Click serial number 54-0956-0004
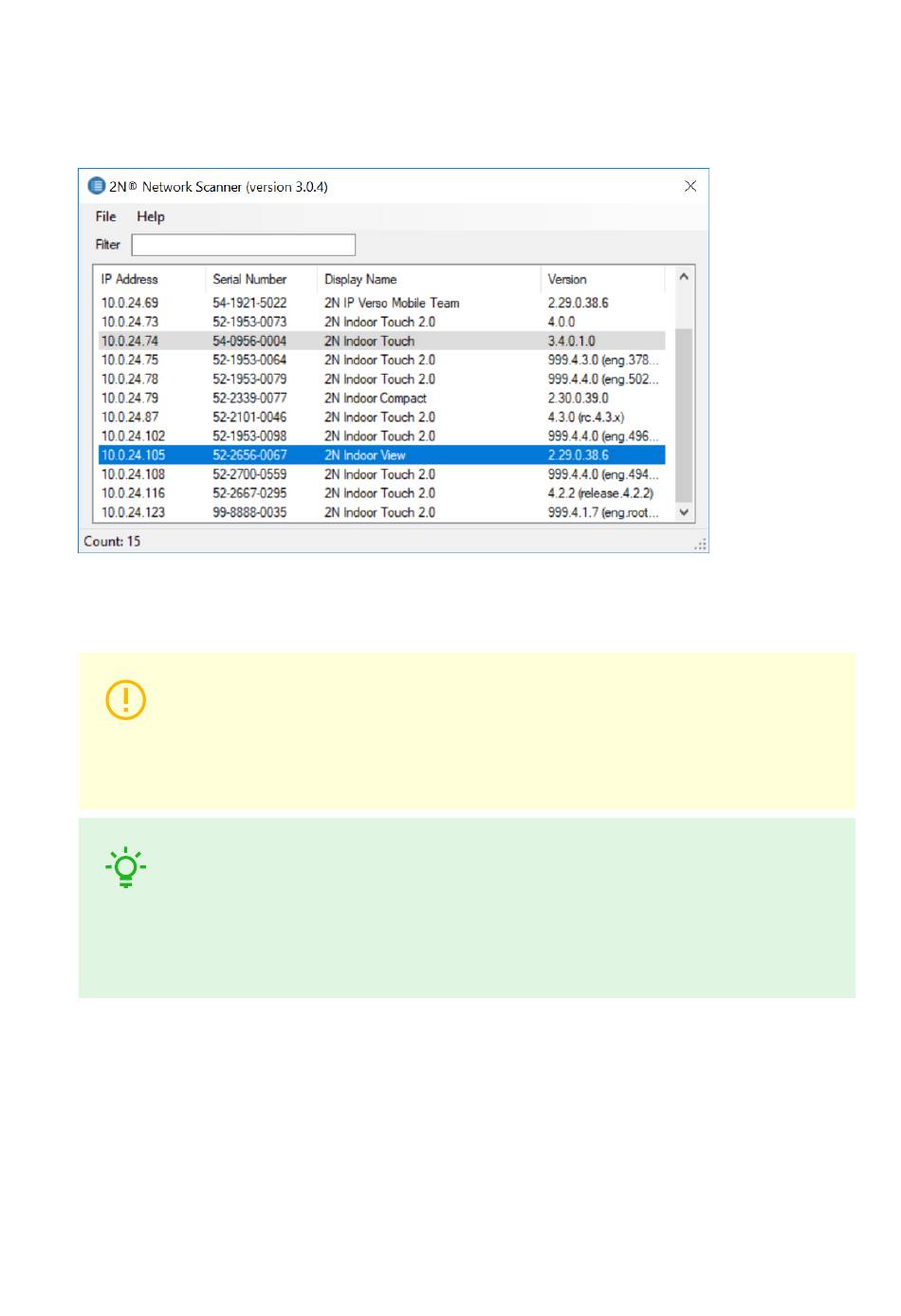The image size is (901, 1316). coord(249,341)
